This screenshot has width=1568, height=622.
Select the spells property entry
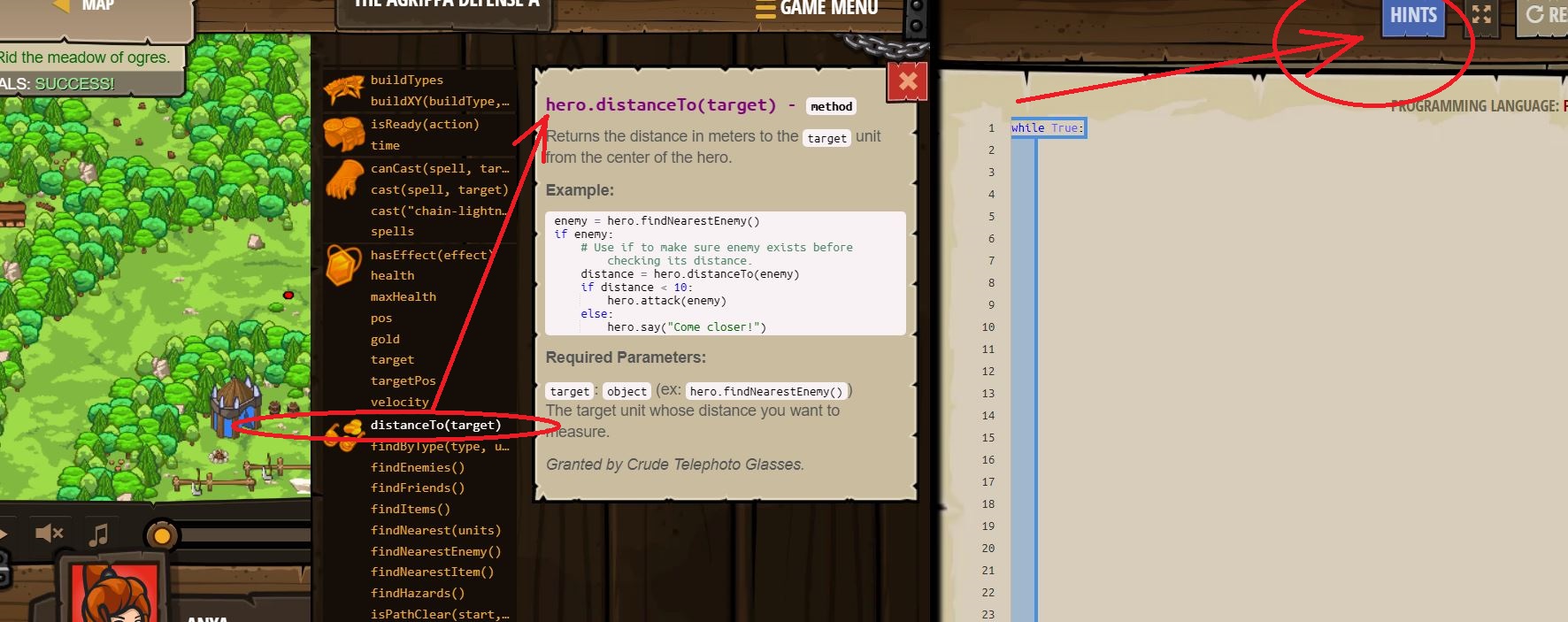(392, 231)
